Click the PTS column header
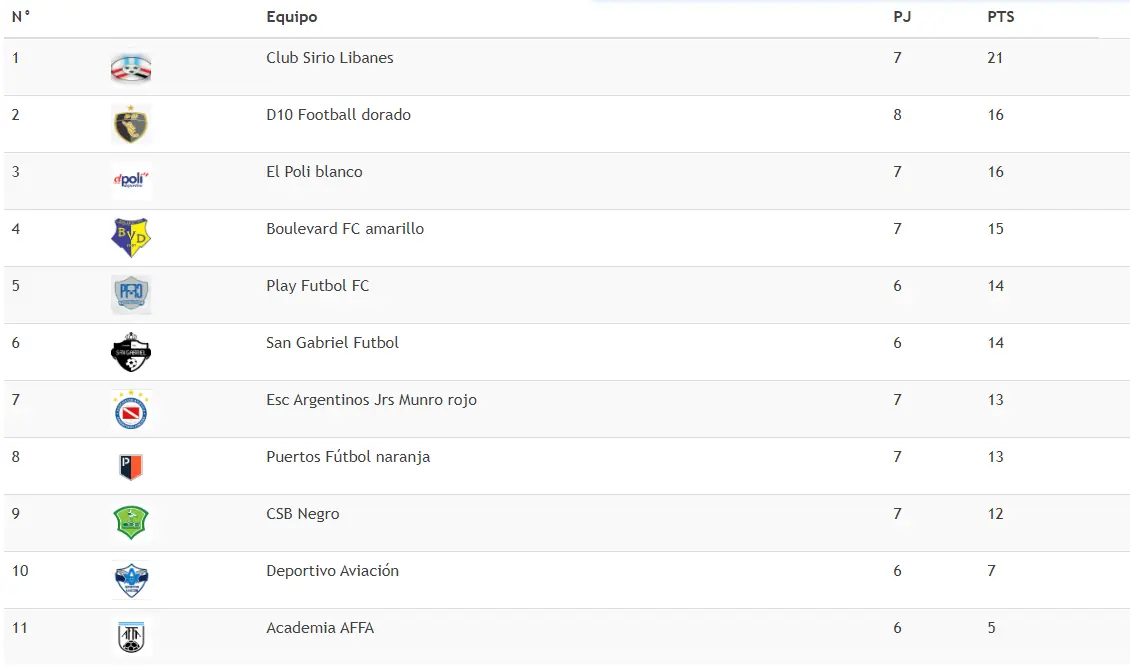 click(1000, 17)
